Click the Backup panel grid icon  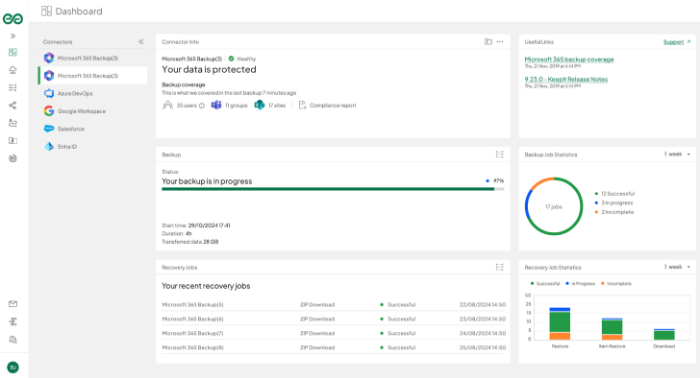(x=500, y=154)
